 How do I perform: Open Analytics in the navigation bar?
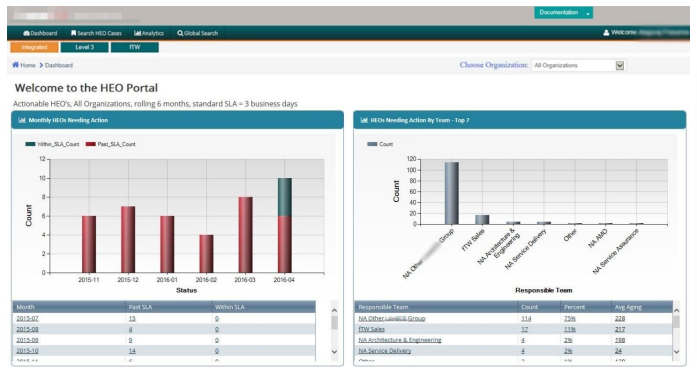149,33
